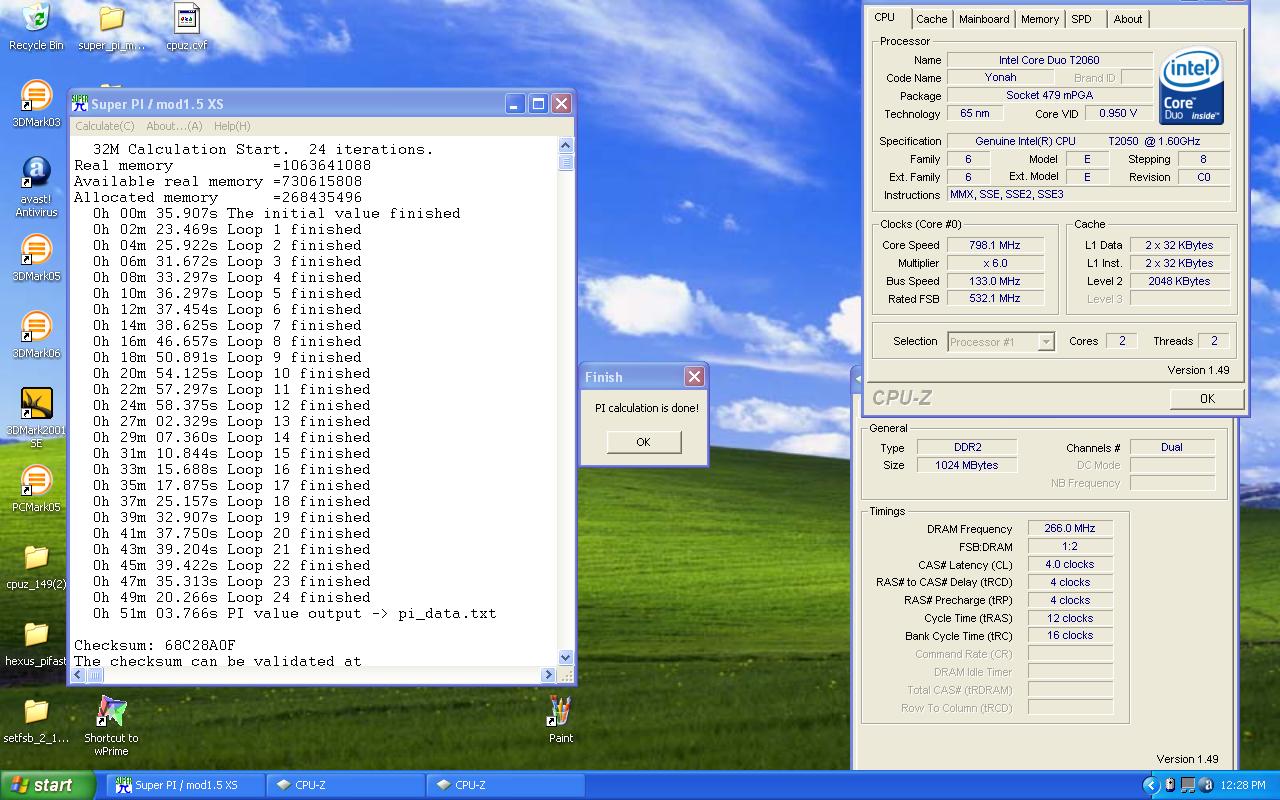This screenshot has width=1280, height=800.
Task: Click the FSB:DRAM value 1:2
Action: pyautogui.click(x=1070, y=546)
